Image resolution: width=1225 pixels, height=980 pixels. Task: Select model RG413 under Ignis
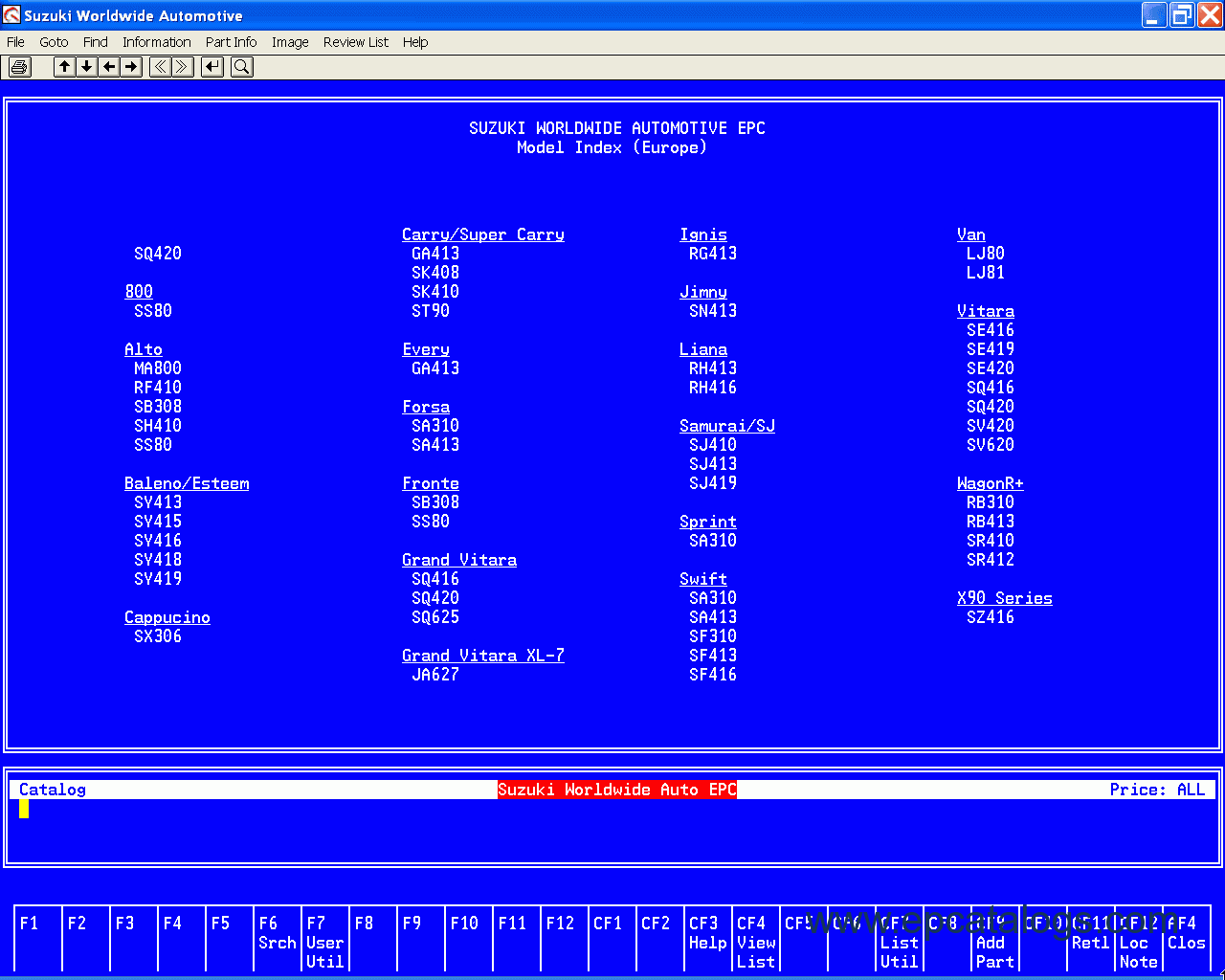click(713, 254)
